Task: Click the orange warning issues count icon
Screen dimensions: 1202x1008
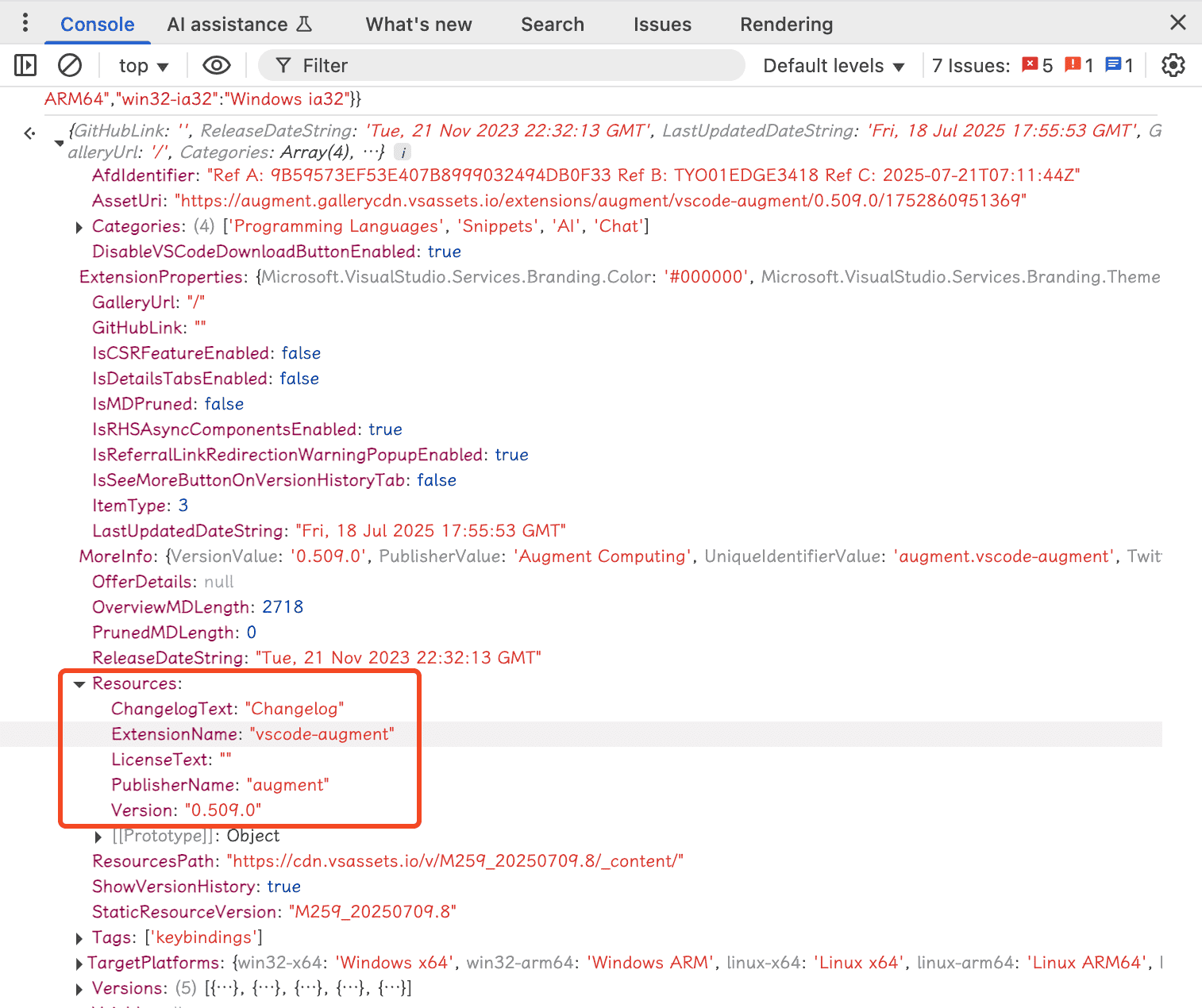Action: pyautogui.click(x=1073, y=65)
